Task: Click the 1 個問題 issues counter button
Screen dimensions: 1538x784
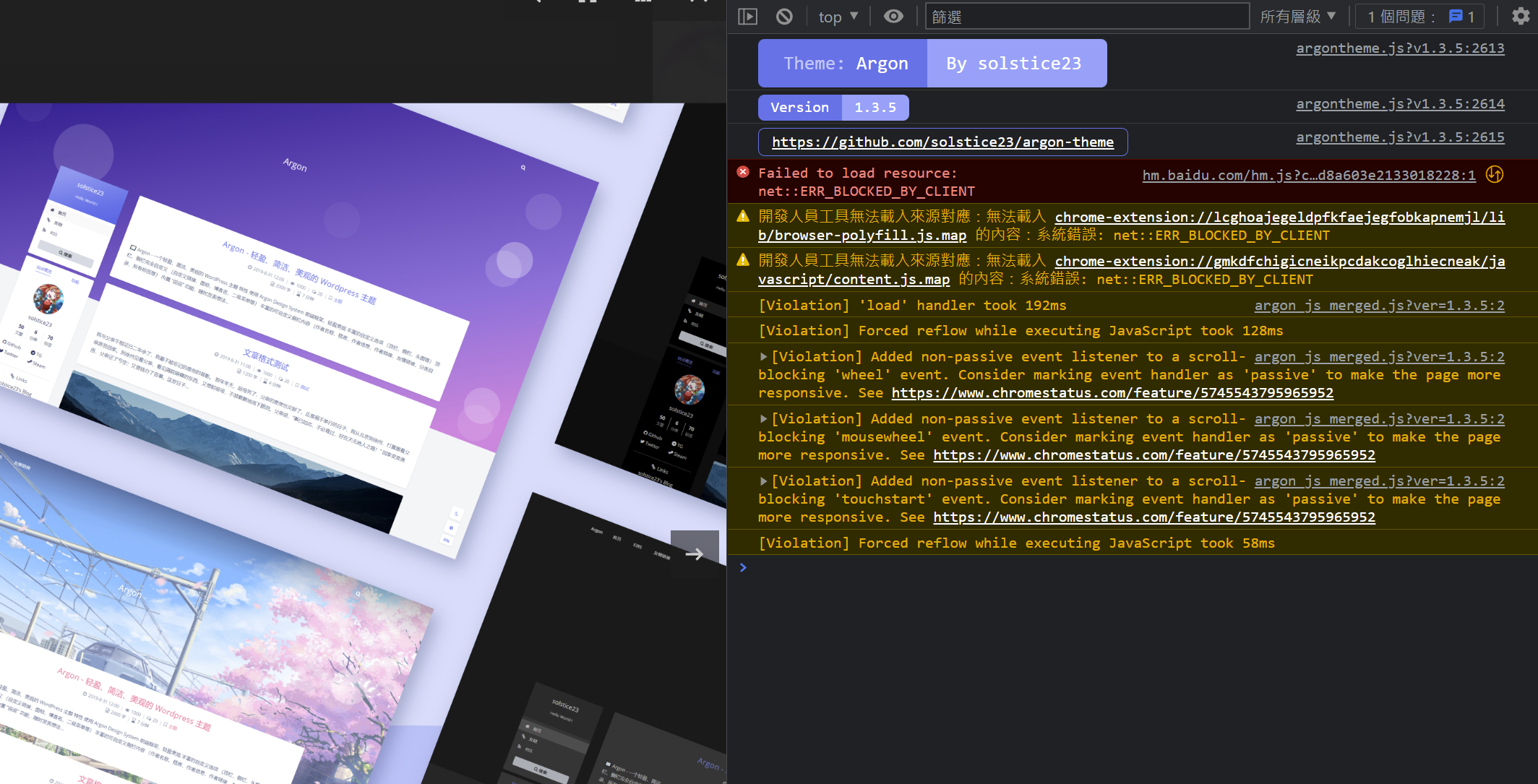Action: 1419,16
